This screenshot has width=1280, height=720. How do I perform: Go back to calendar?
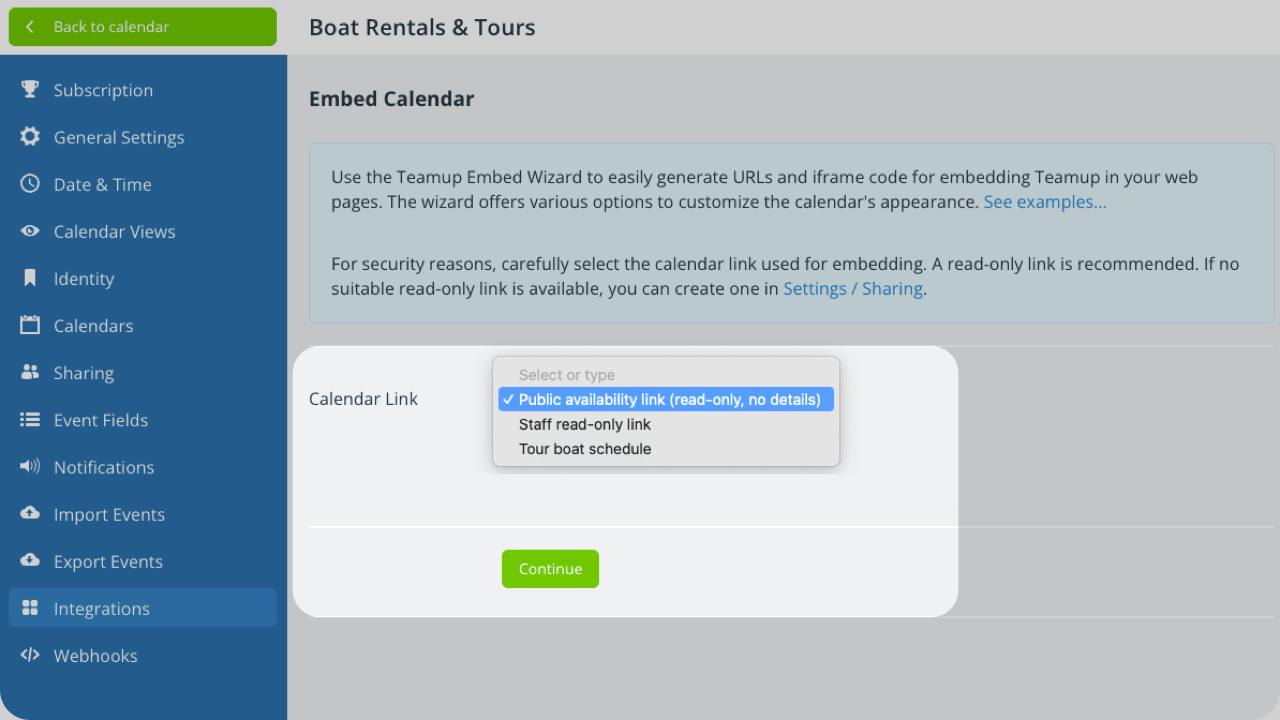click(143, 27)
